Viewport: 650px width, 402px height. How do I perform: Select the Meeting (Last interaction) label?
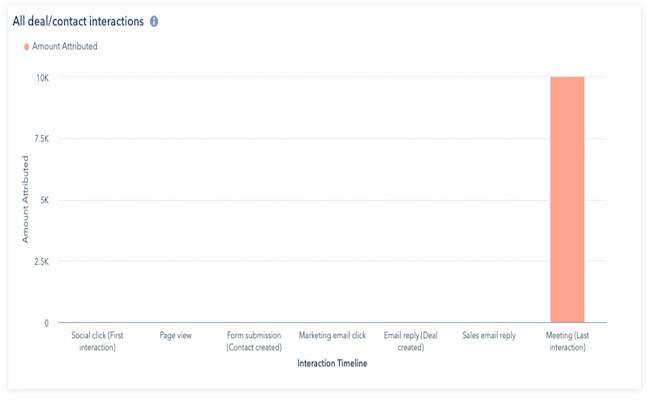click(566, 341)
